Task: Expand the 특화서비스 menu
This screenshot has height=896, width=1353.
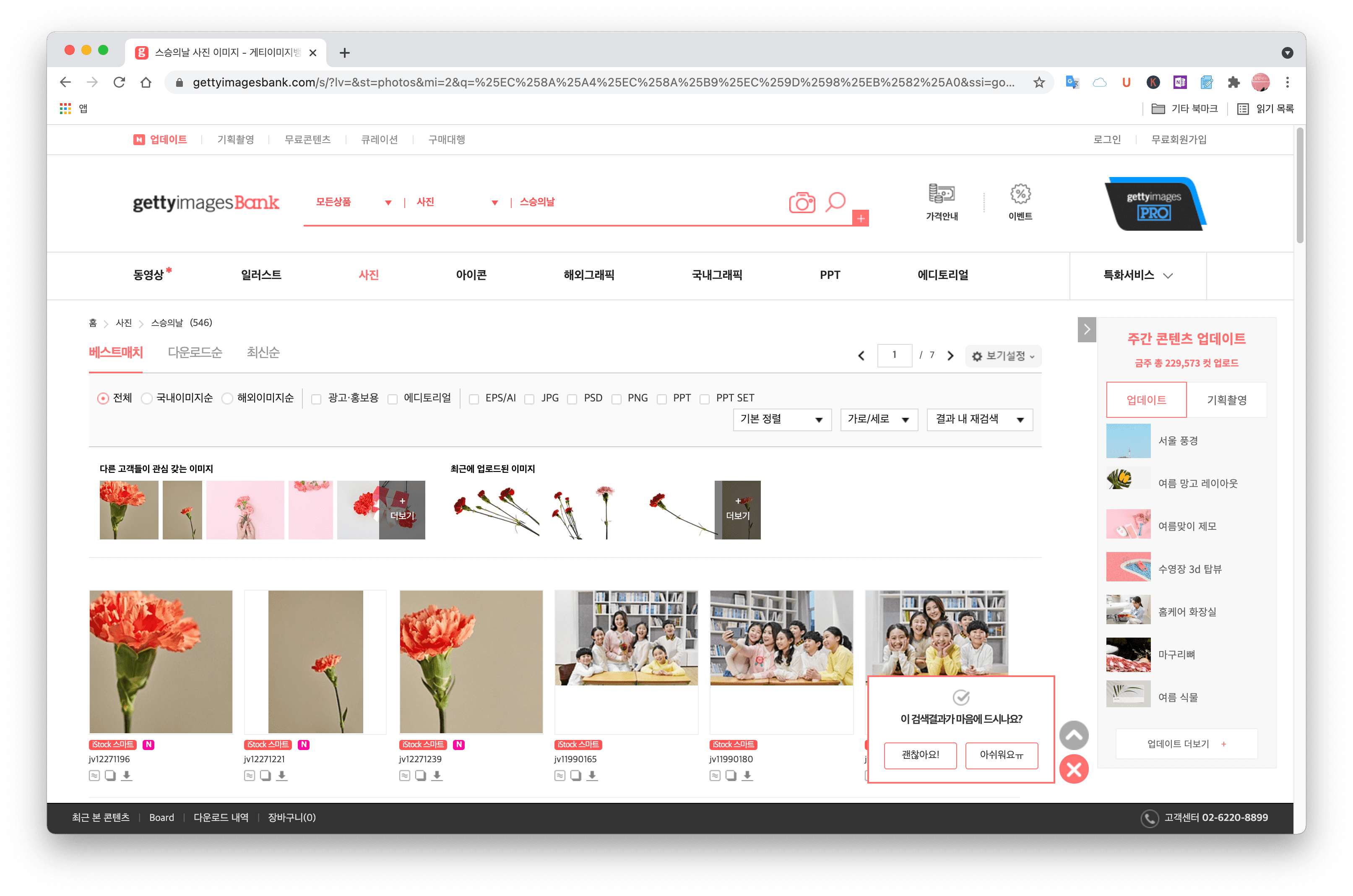Action: point(1137,276)
